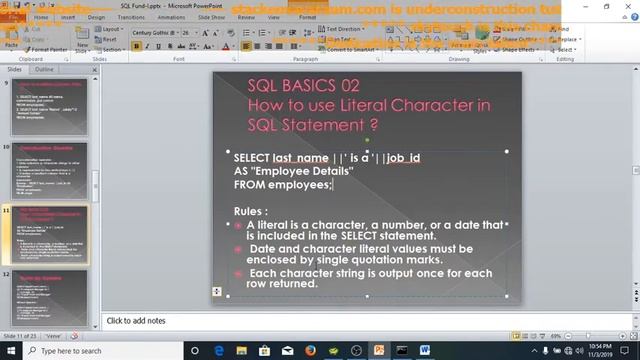Click the Reset slide button
Screen dimensions: 640x360
[x=106, y=39]
